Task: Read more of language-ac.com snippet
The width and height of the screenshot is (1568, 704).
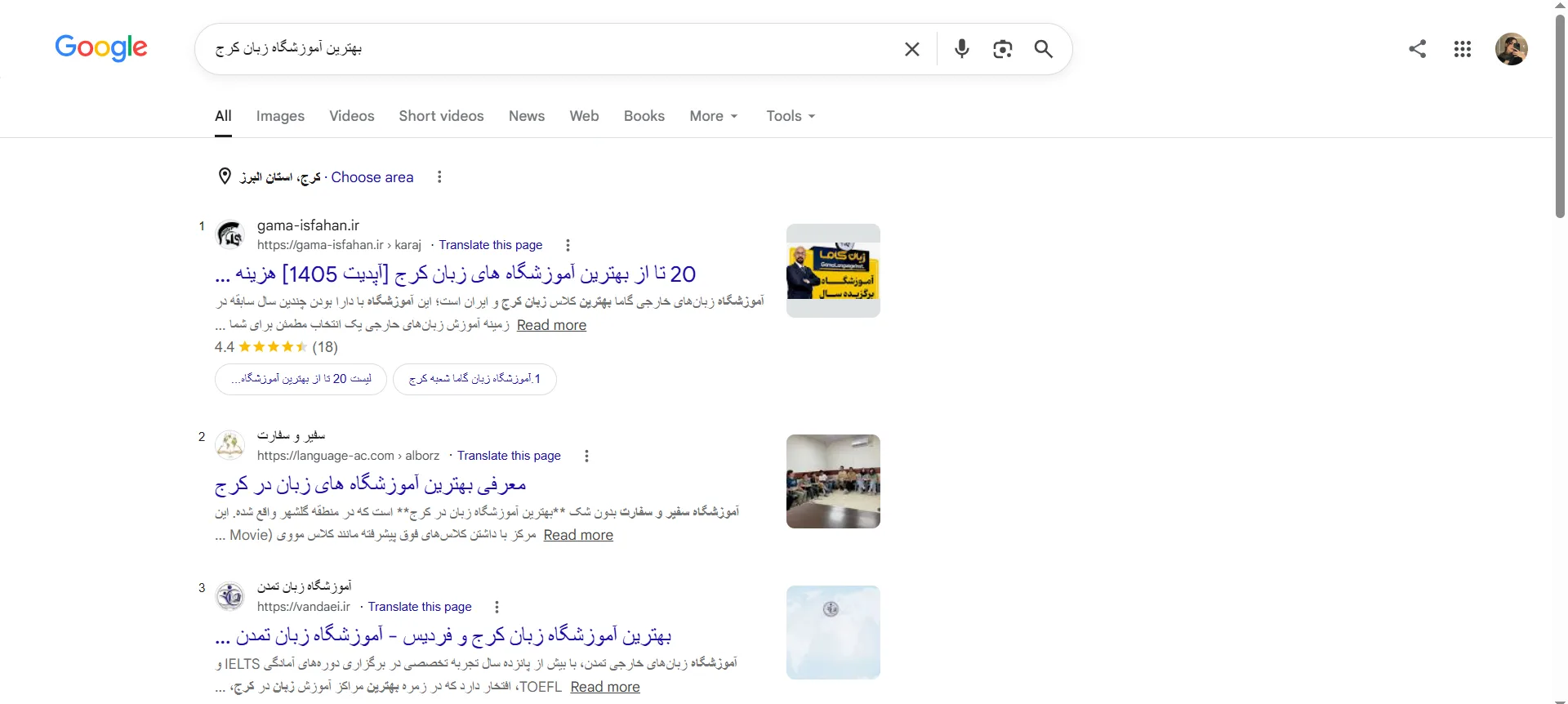Action: pyautogui.click(x=578, y=535)
